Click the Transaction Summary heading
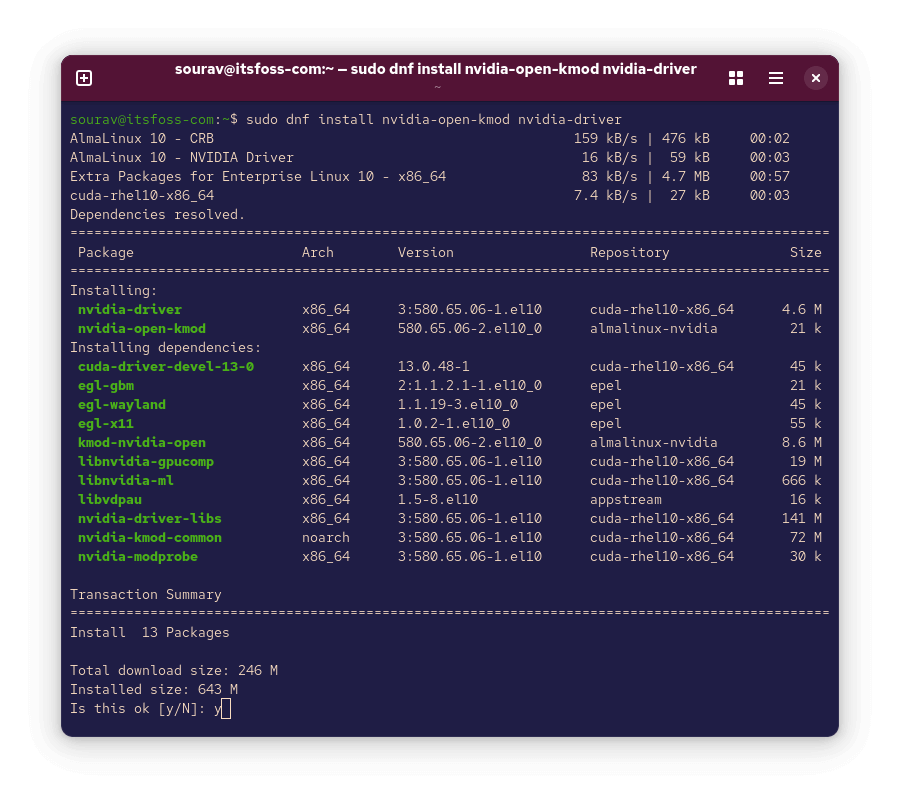Viewport: 900px width, 804px height. click(146, 595)
